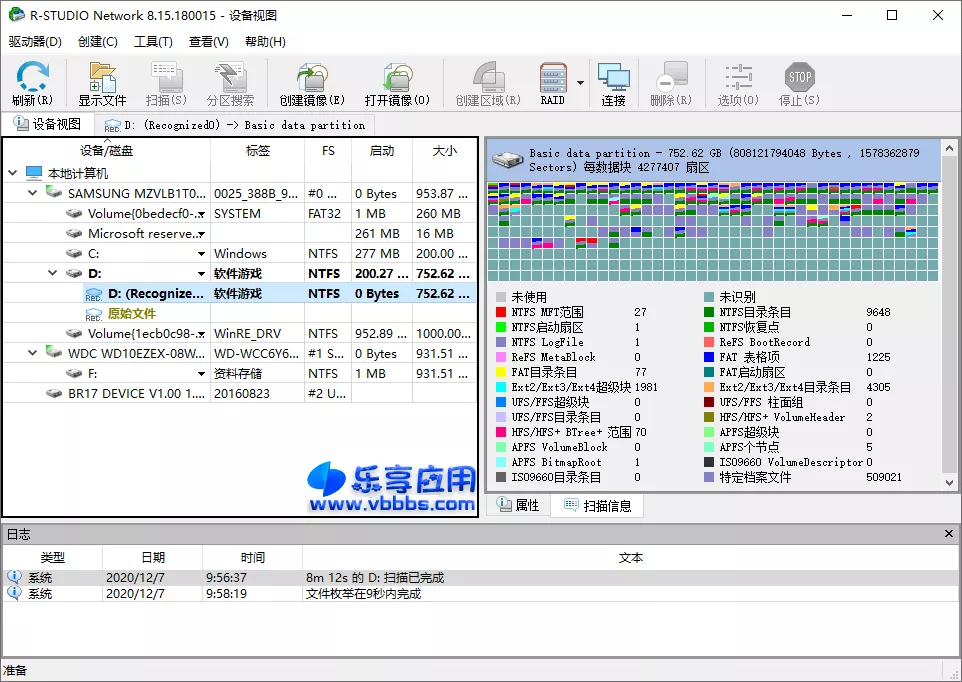Viewport: 962px width, 682px height.
Task: Click the 连接 (Connect) toolbar icon
Action: coord(613,83)
